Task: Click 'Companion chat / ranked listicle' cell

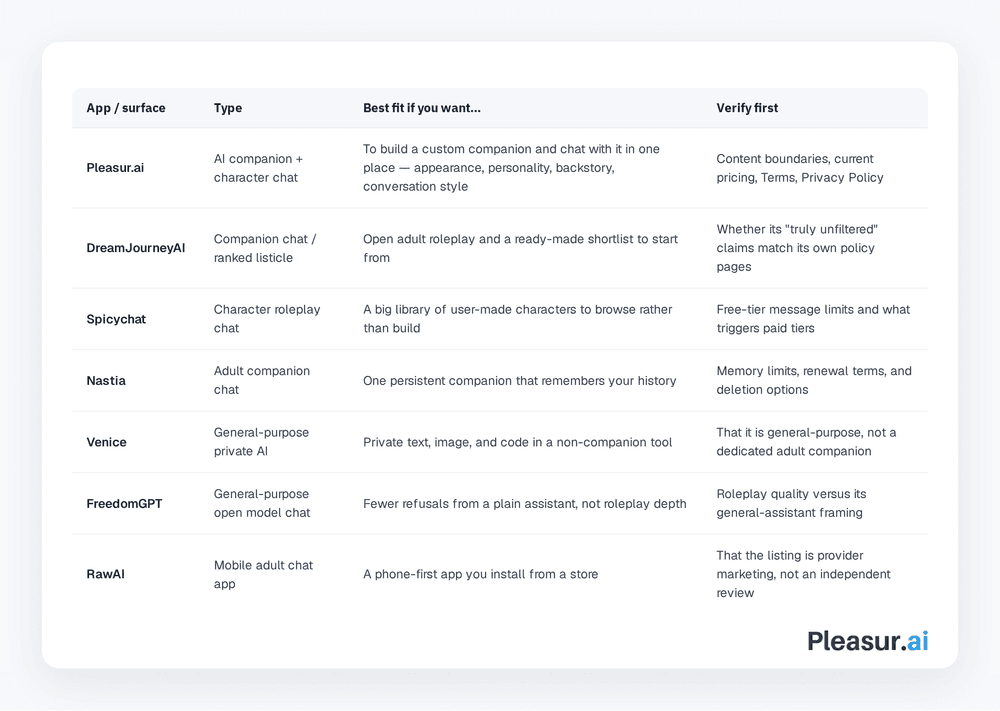Action: pos(265,248)
